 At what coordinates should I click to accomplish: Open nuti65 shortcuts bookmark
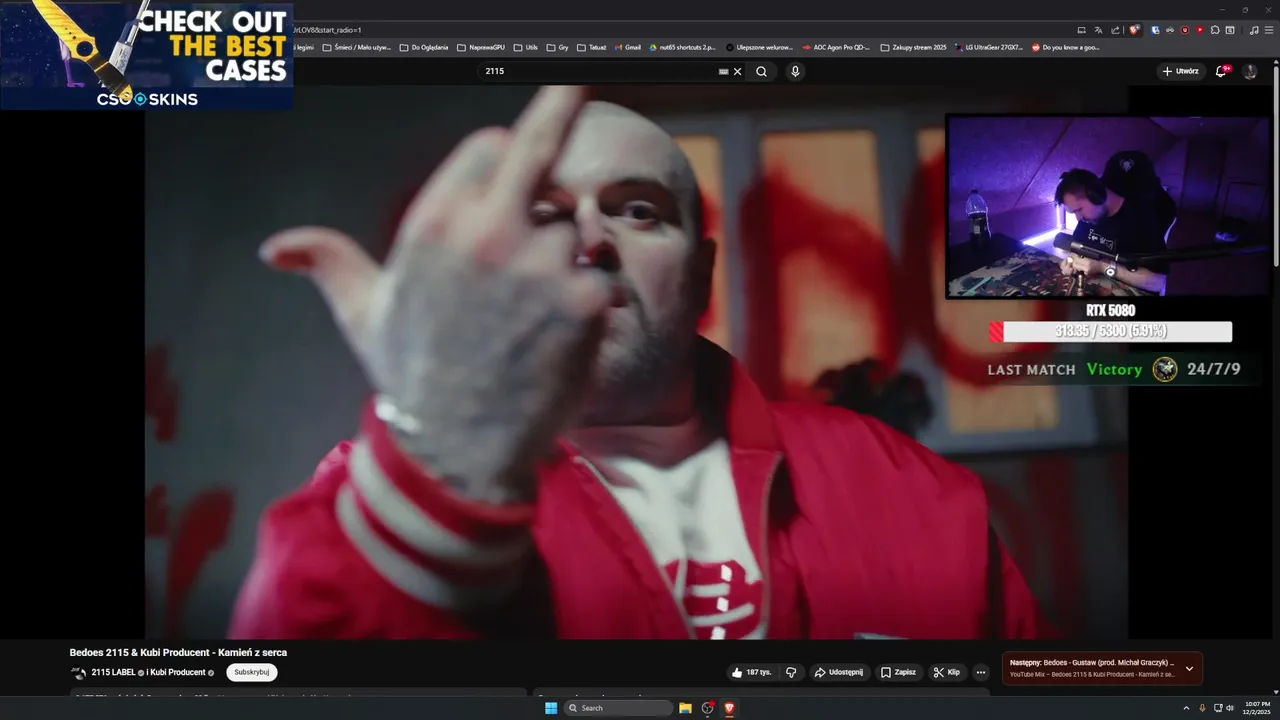(683, 47)
